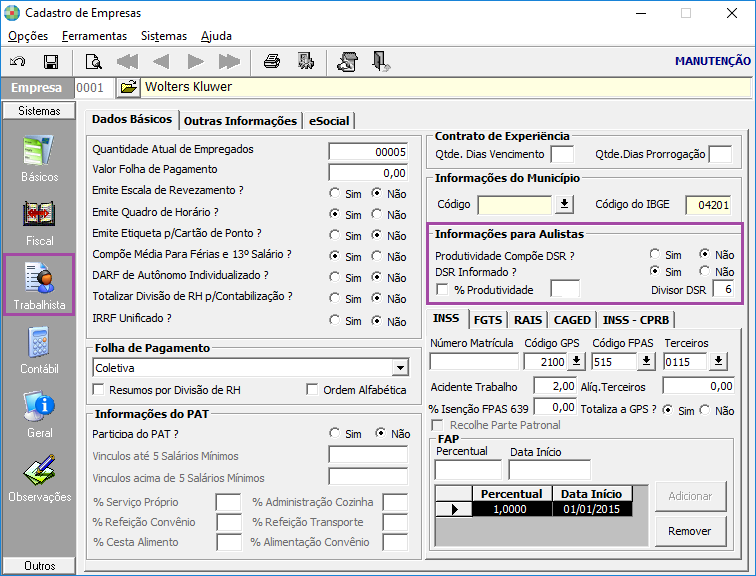This screenshot has height=576, width=756.
Task: Open the Terceiros lookup arrow
Action: [x=718, y=362]
